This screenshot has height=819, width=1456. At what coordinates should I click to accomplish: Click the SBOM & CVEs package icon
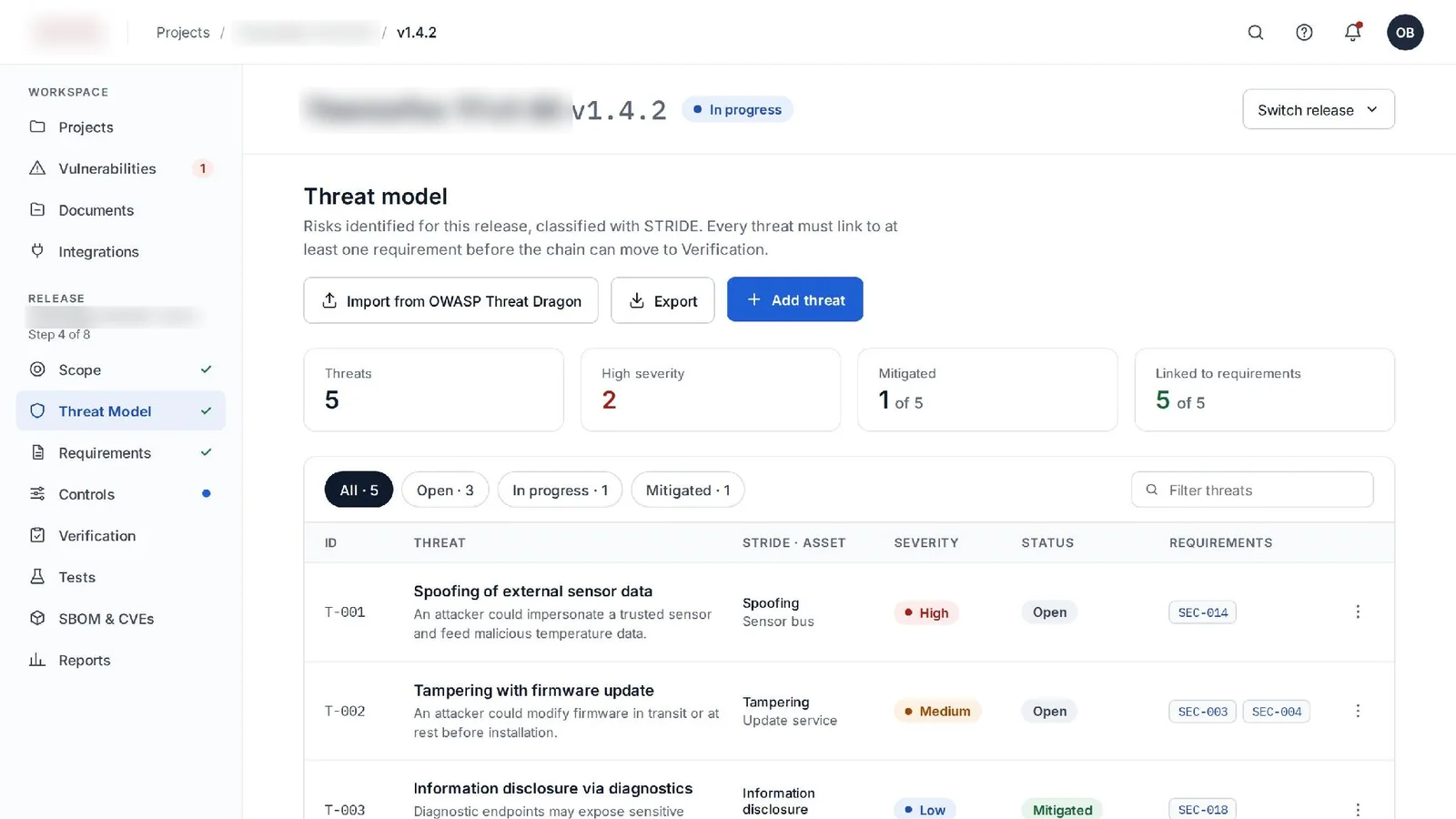click(x=37, y=618)
